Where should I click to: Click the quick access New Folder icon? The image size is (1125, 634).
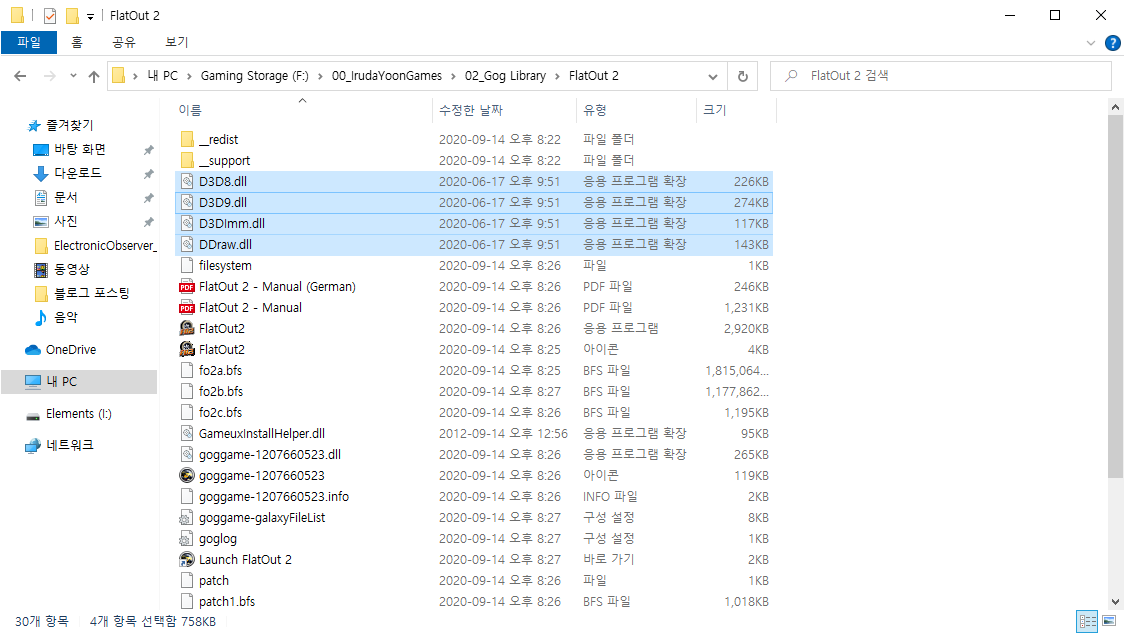click(72, 15)
